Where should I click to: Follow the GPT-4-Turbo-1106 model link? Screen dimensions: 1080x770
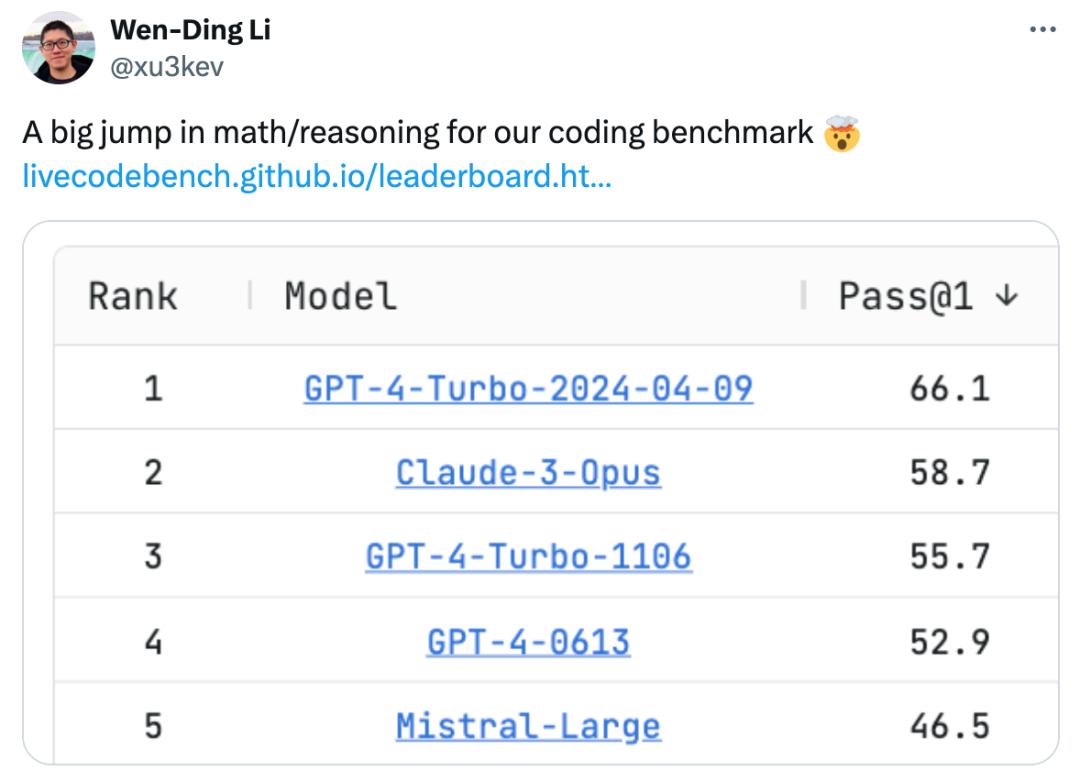pos(528,556)
